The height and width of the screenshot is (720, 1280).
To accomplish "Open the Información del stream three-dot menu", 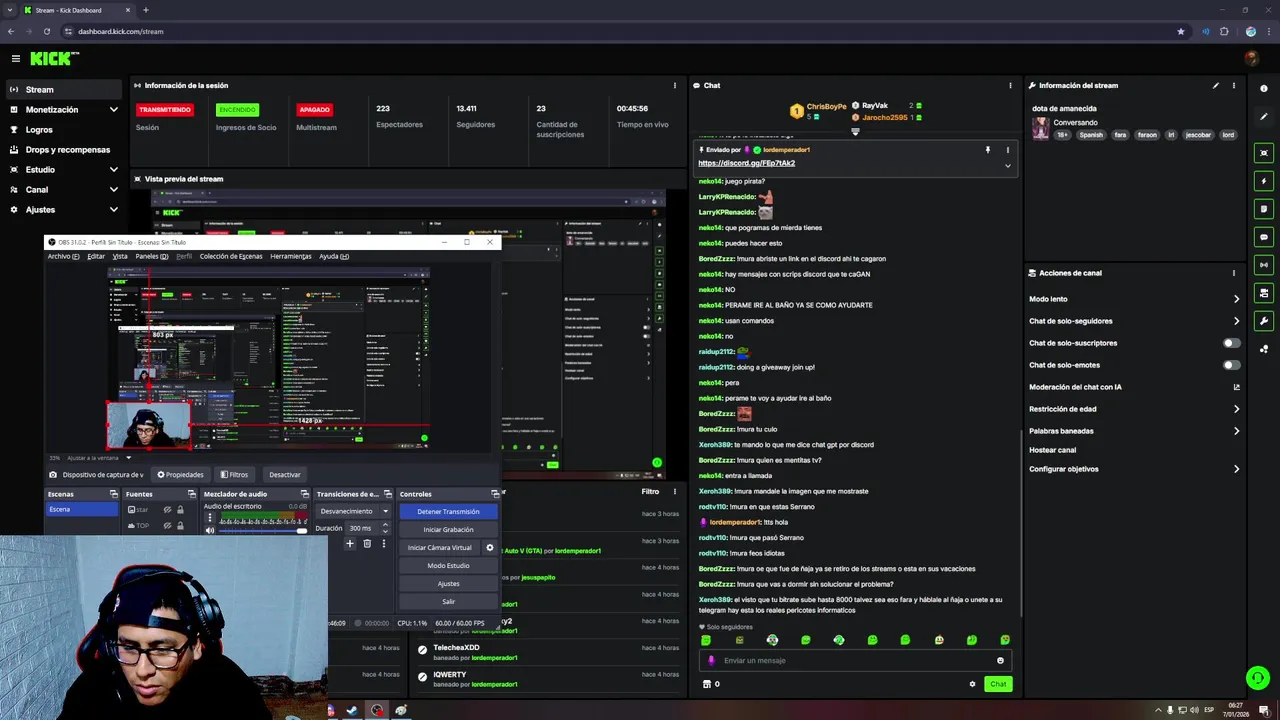I will coord(1234,86).
